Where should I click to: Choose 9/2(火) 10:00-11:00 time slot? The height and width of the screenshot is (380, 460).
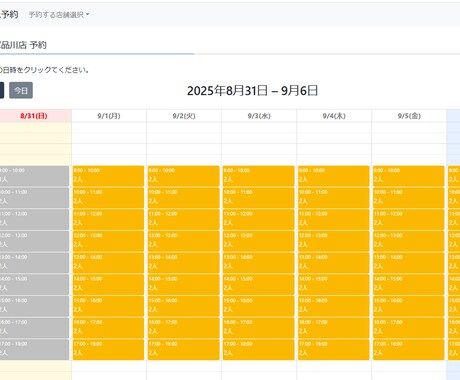[x=184, y=197]
